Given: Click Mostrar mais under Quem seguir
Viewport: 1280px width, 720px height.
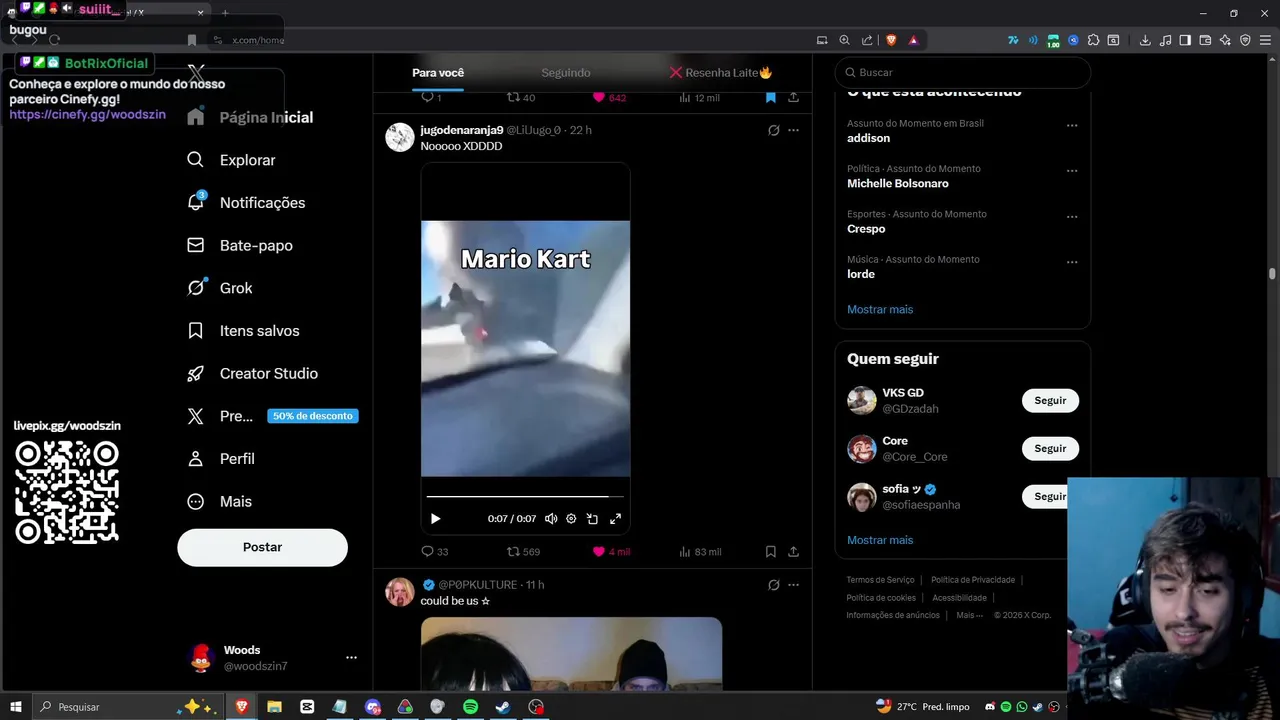Looking at the screenshot, I should point(880,540).
